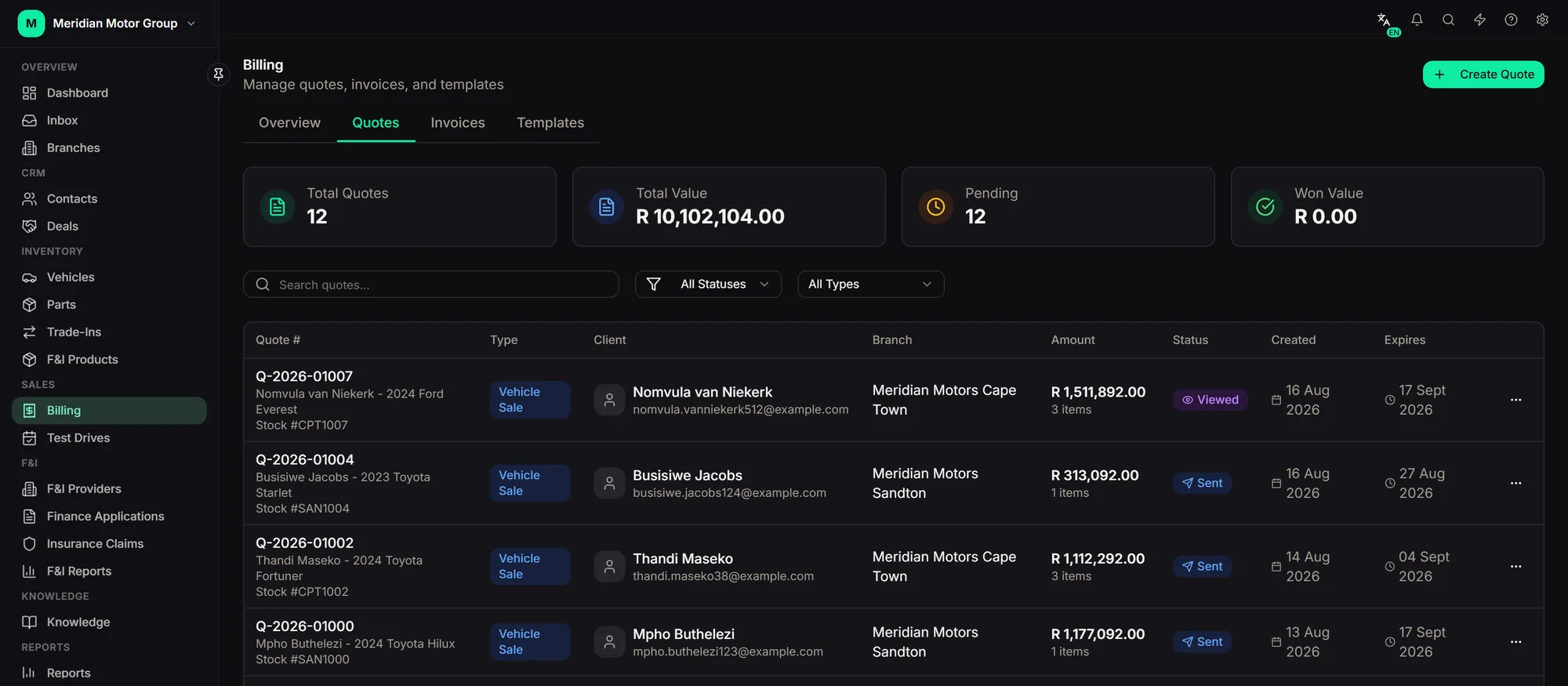
Task: Open settings gear icon
Action: point(1542,20)
